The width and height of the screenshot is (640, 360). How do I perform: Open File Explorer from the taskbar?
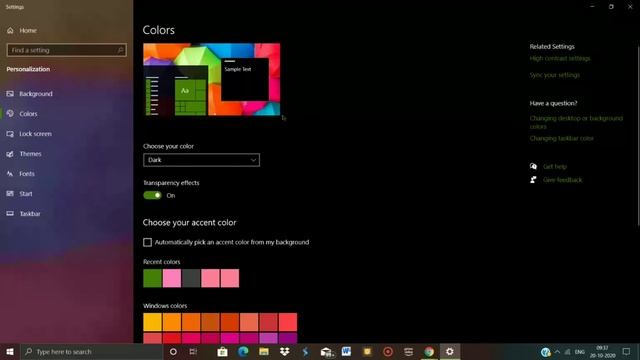pyautogui.click(x=264, y=351)
